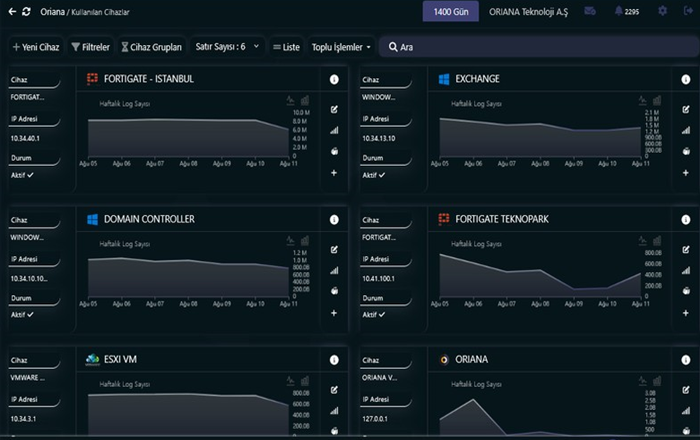The image size is (700, 440).
Task: Open pie chart report for FORTIGATE - ISTANBUL
Action: click(x=334, y=151)
